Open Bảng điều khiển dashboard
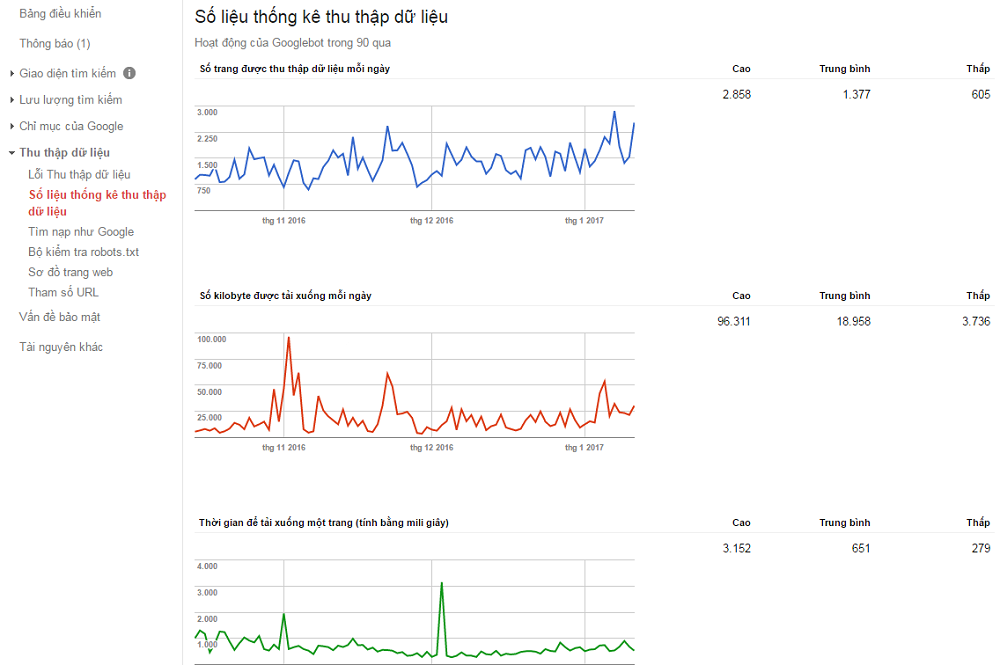This screenshot has width=1000, height=665. pyautogui.click(x=60, y=14)
